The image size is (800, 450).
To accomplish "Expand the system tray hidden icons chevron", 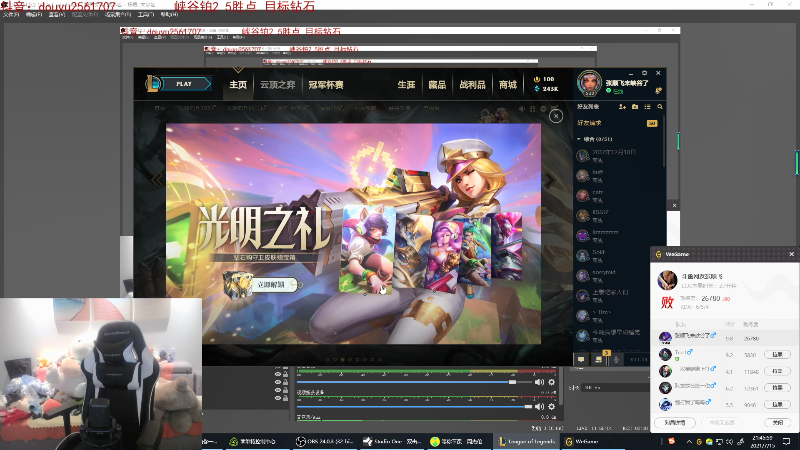I will click(689, 441).
